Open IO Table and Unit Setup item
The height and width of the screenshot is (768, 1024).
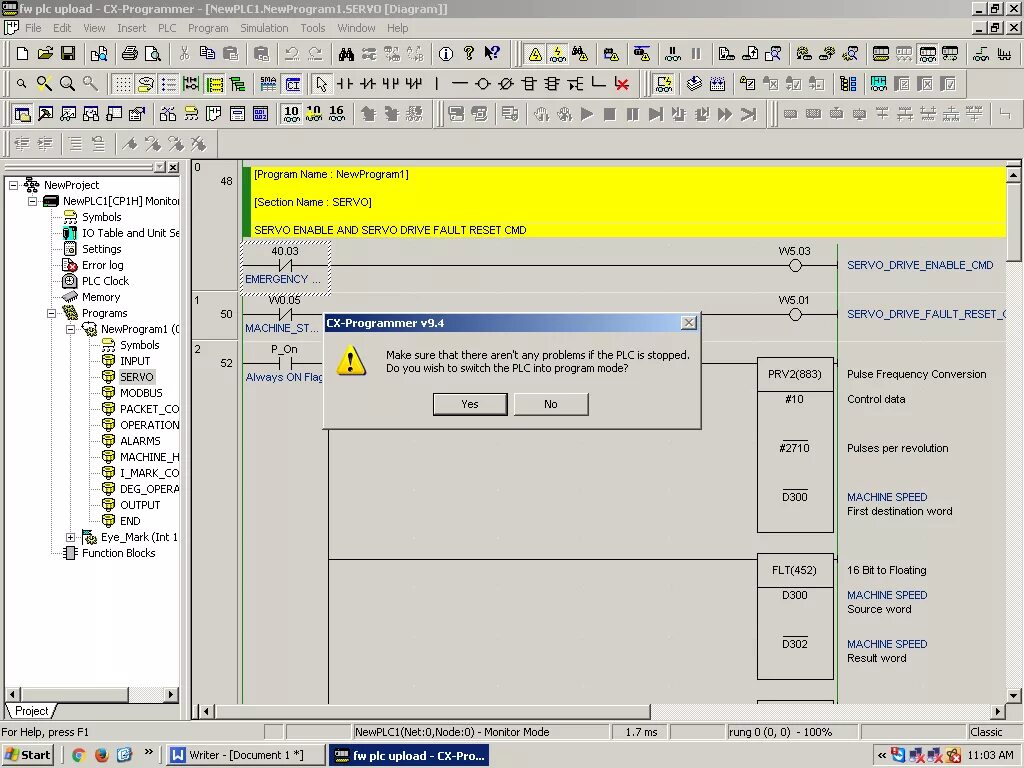[130, 233]
